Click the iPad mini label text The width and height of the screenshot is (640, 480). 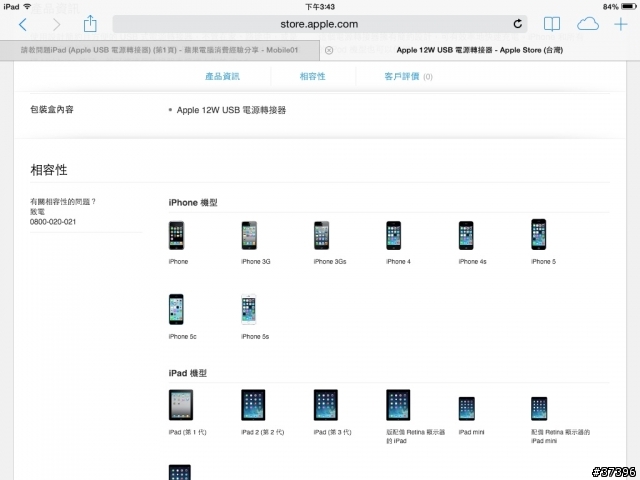[471, 432]
